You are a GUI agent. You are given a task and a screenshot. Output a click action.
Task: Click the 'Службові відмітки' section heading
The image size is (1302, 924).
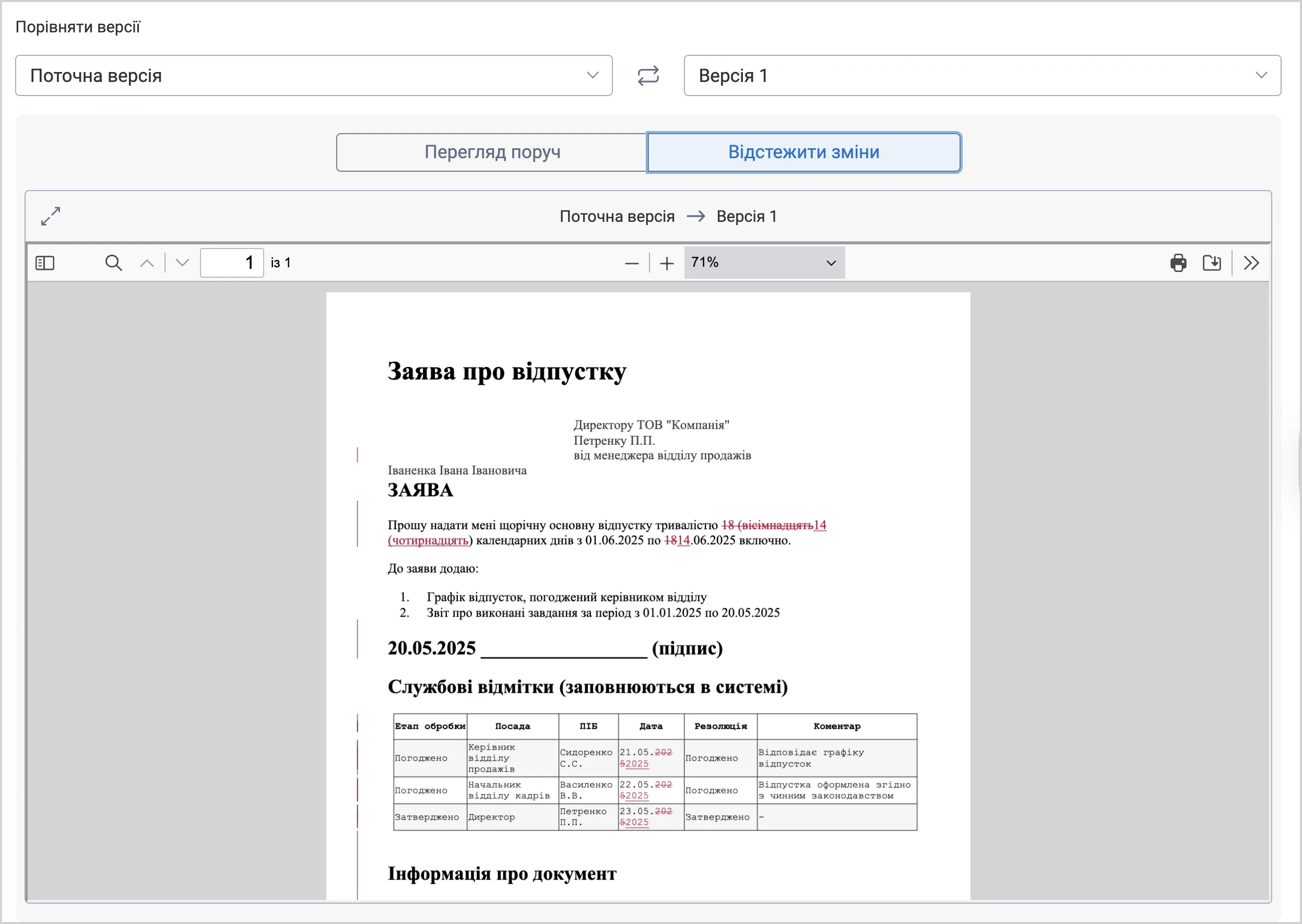click(x=588, y=687)
